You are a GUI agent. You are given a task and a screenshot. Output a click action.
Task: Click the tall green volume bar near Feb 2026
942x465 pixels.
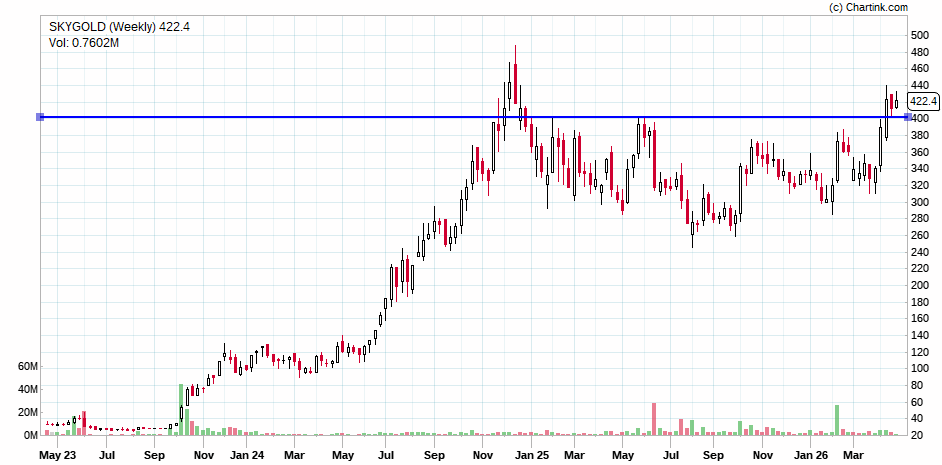(x=837, y=420)
